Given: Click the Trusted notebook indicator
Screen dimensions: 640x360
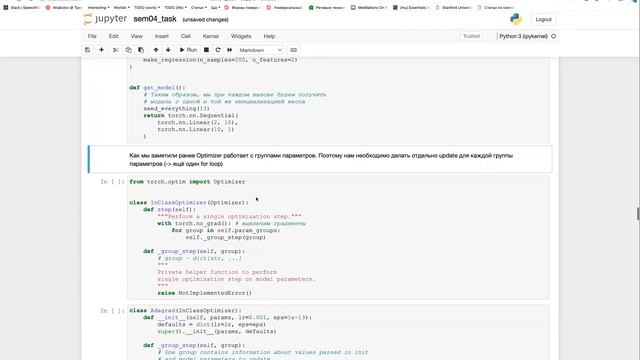Looking at the screenshot, I should [x=471, y=36].
